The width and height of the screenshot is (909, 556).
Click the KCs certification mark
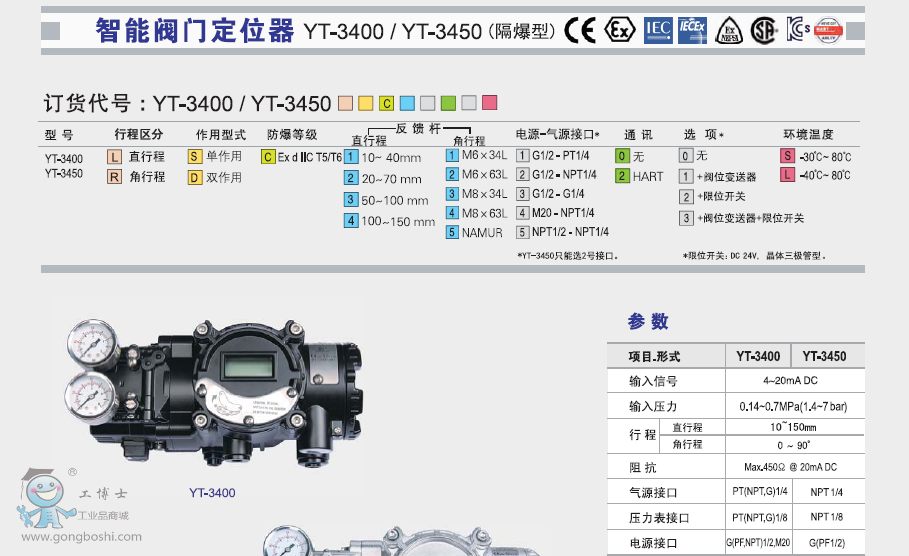(x=798, y=29)
